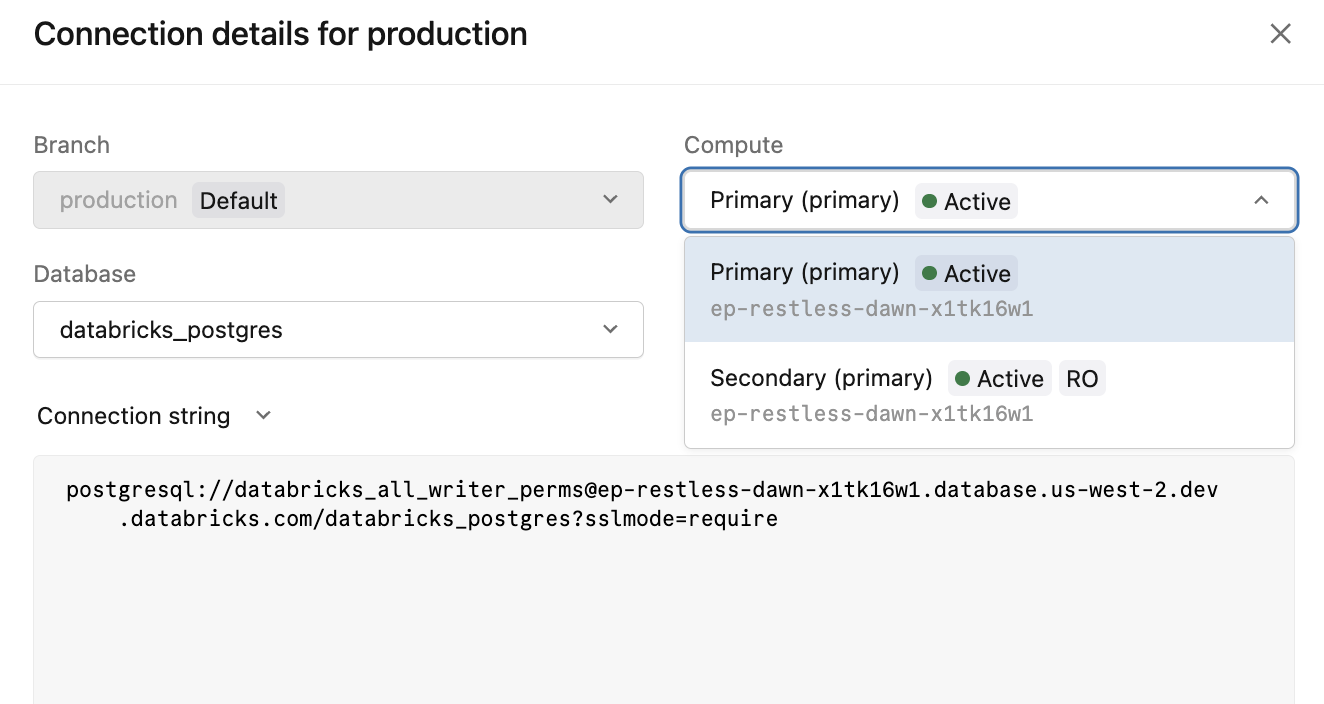The image size is (1324, 704).
Task: Click the Connection string label
Action: point(133,416)
